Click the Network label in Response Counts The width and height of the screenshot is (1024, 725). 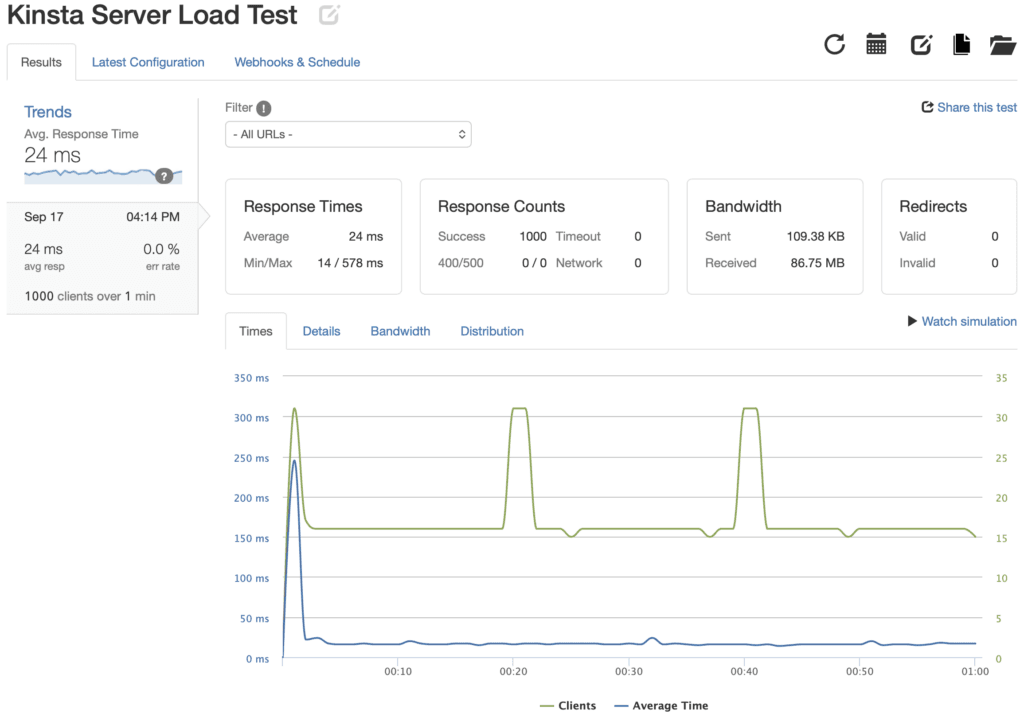579,263
